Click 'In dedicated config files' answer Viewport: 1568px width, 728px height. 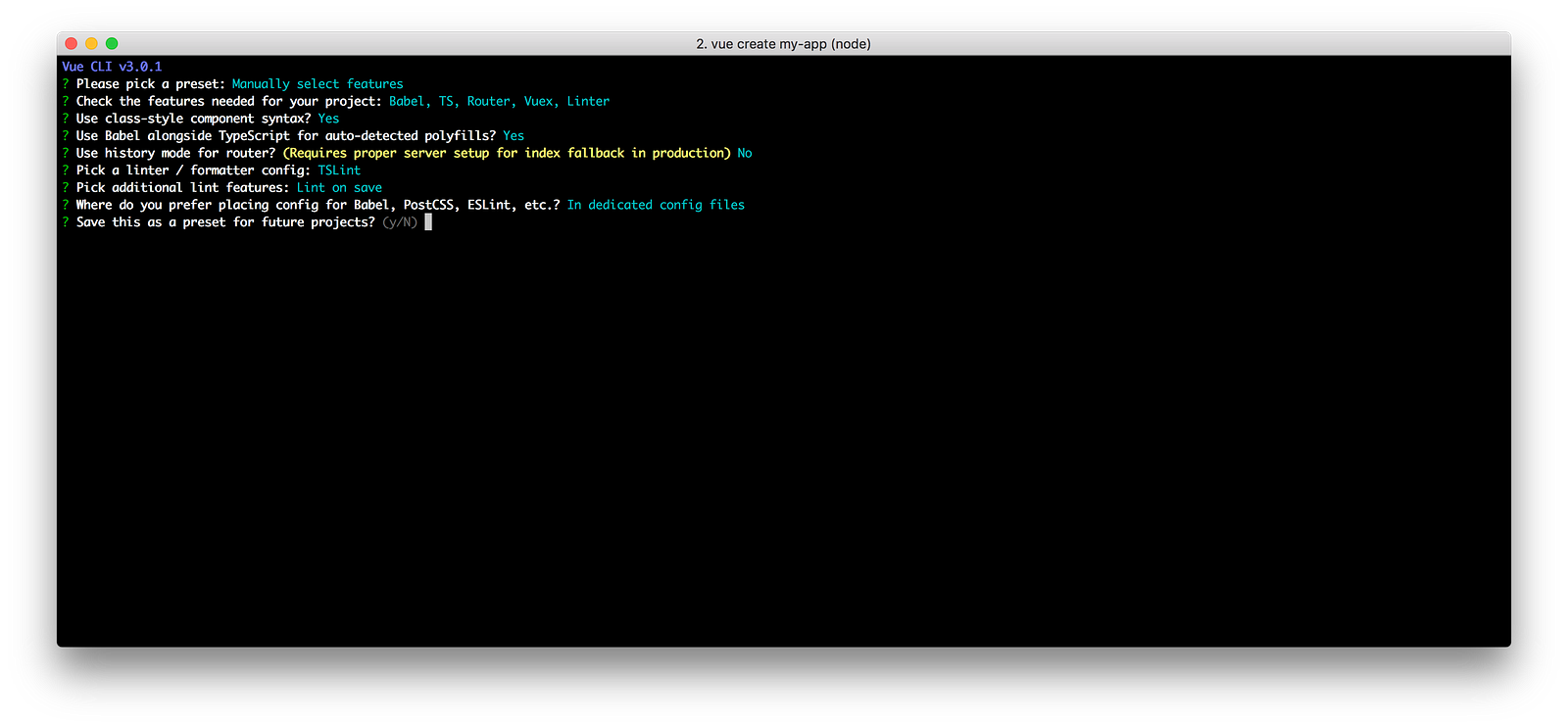point(656,205)
